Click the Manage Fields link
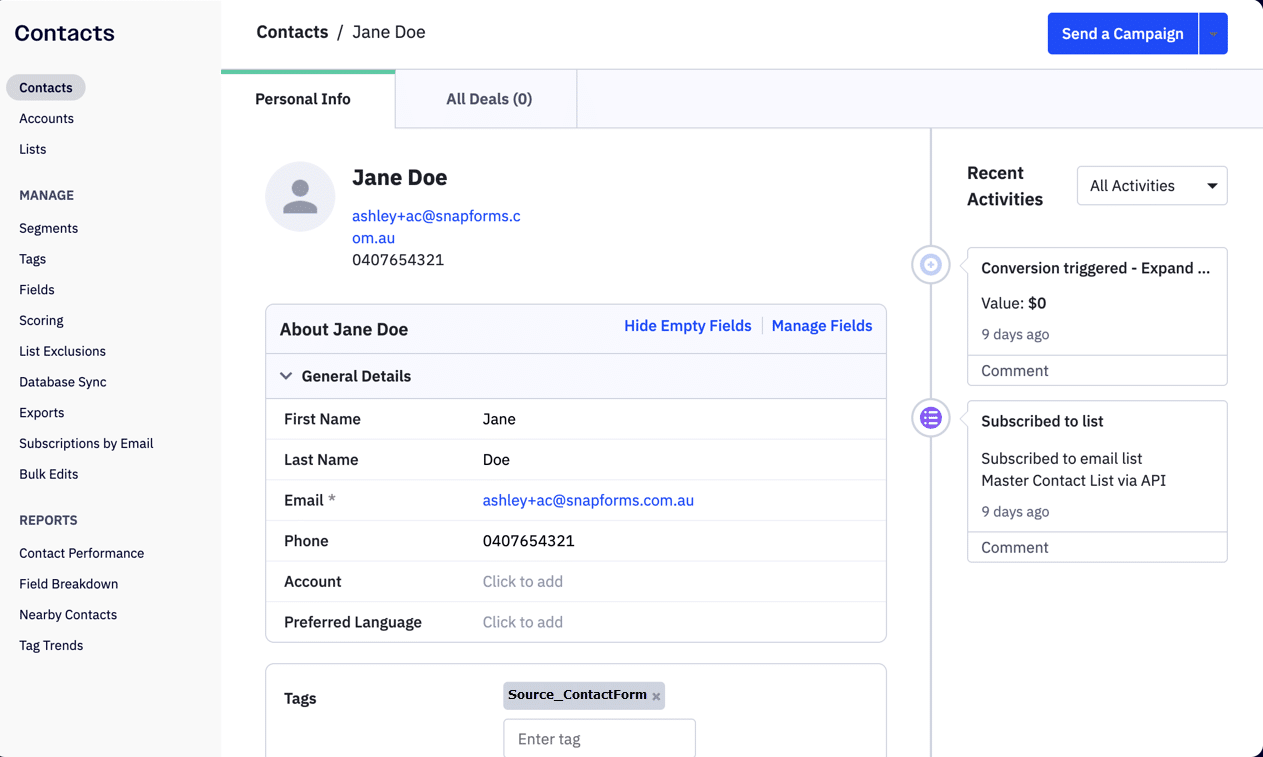Viewport: 1263px width, 757px height. pyautogui.click(x=822, y=326)
